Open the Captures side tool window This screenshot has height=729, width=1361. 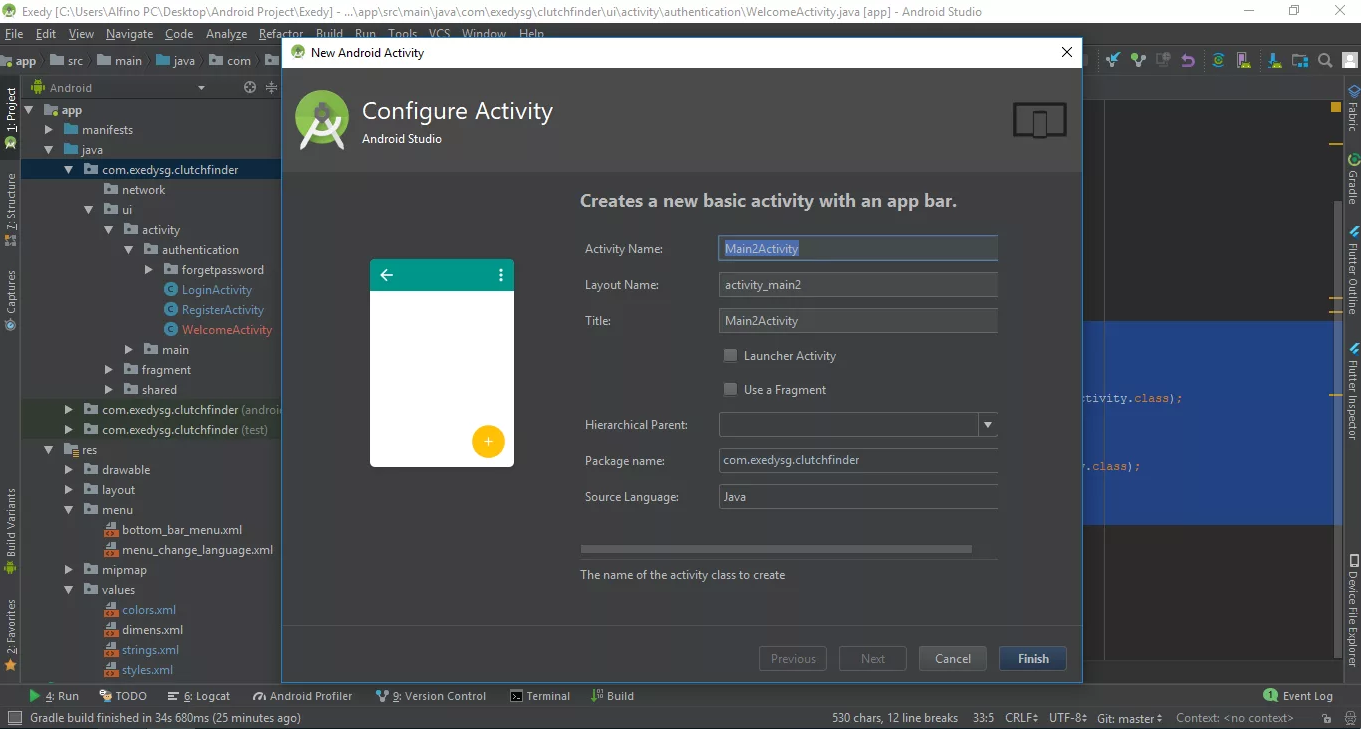point(11,299)
